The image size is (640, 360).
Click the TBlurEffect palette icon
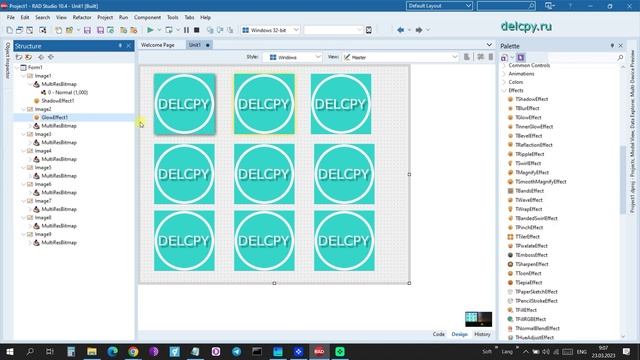tap(510, 108)
